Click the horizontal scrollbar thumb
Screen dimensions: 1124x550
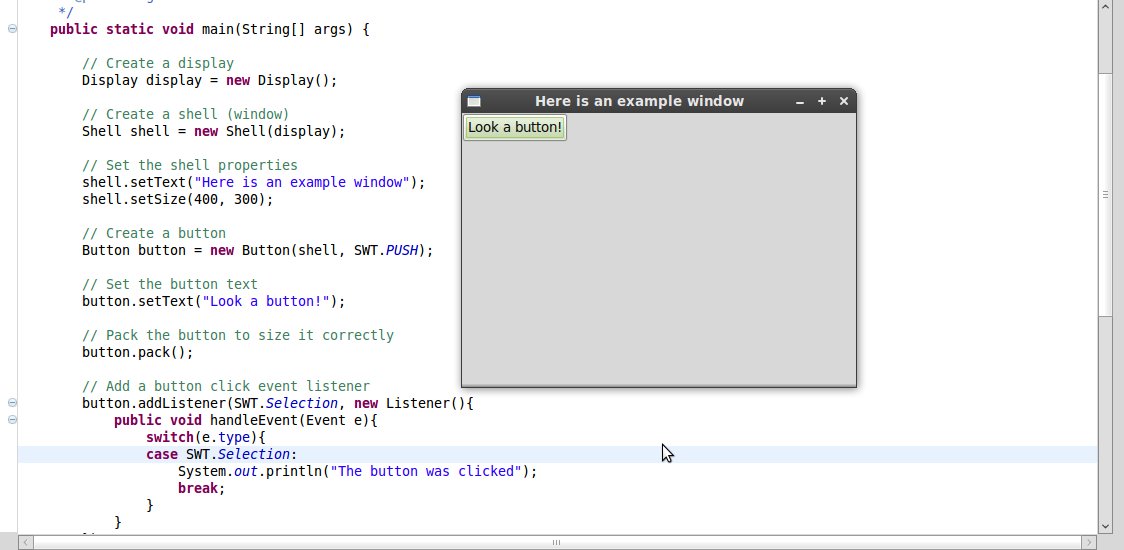click(x=556, y=542)
